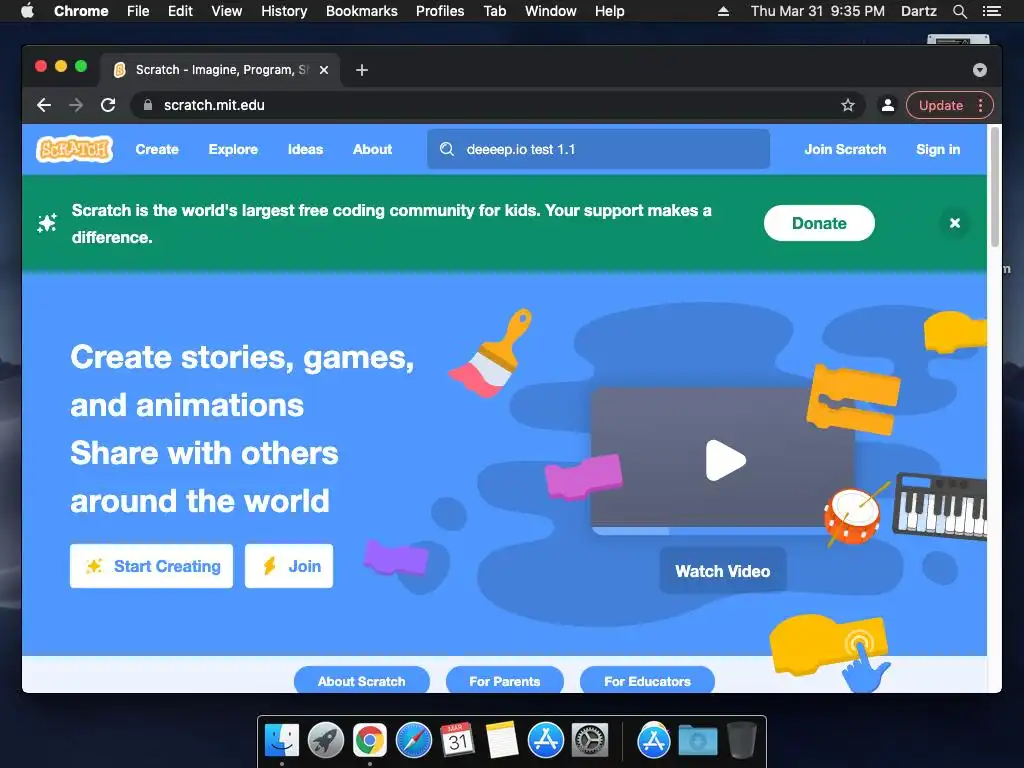Click Join Scratch in the navigation
The height and width of the screenshot is (768, 1024).
(845, 149)
